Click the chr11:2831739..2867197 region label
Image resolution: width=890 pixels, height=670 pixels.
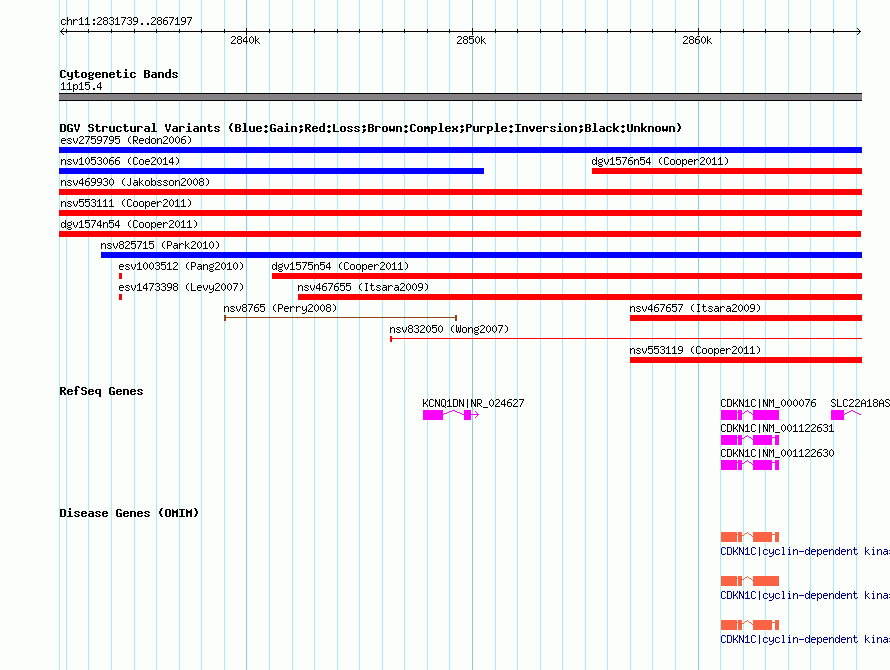[127, 21]
